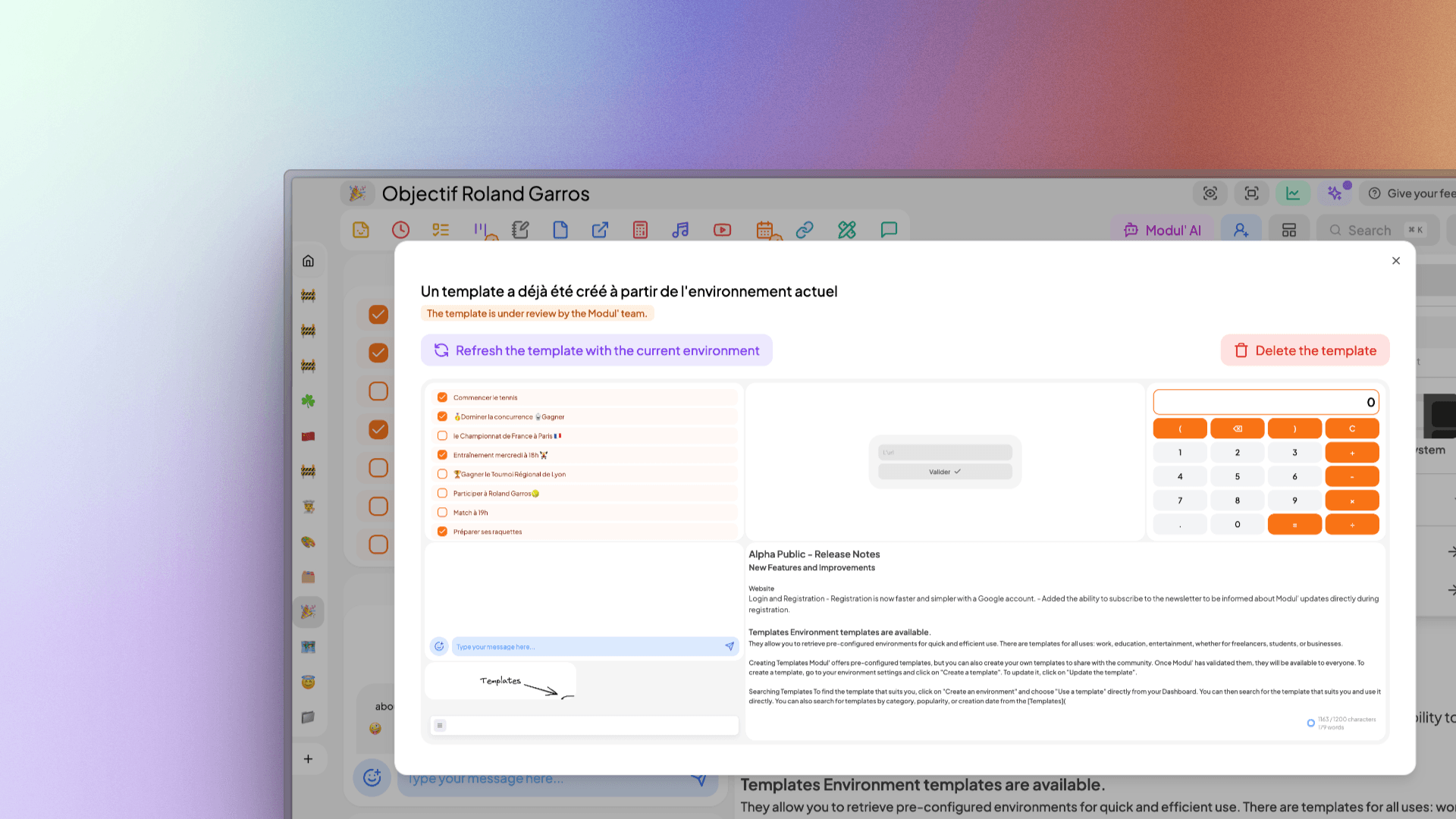Open the green ruler and pencil module
The height and width of the screenshot is (819, 1456).
click(x=847, y=230)
